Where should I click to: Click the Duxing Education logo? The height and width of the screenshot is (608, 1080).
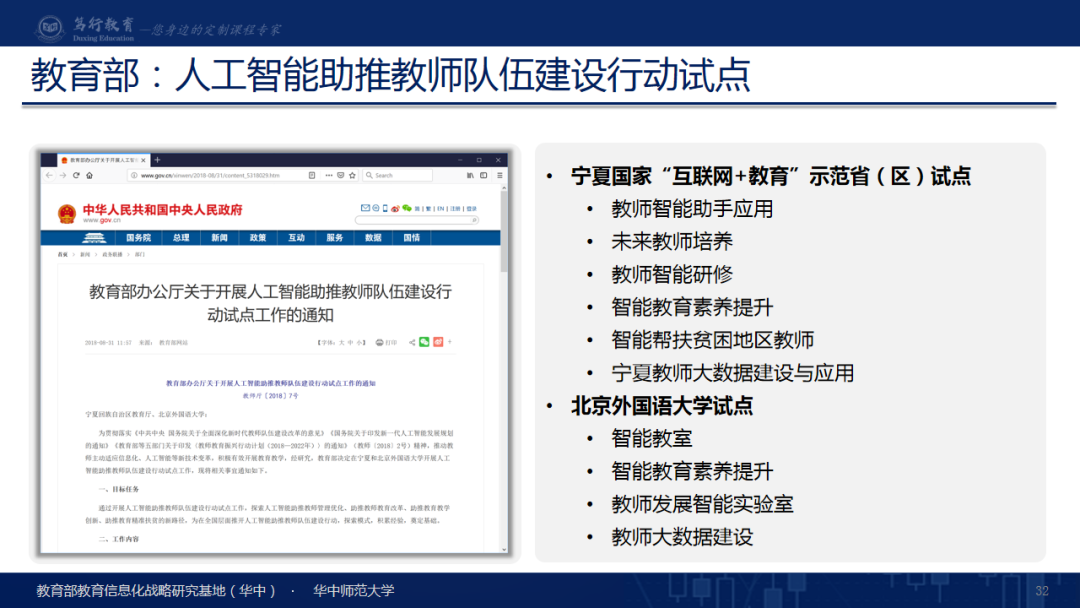pos(85,28)
